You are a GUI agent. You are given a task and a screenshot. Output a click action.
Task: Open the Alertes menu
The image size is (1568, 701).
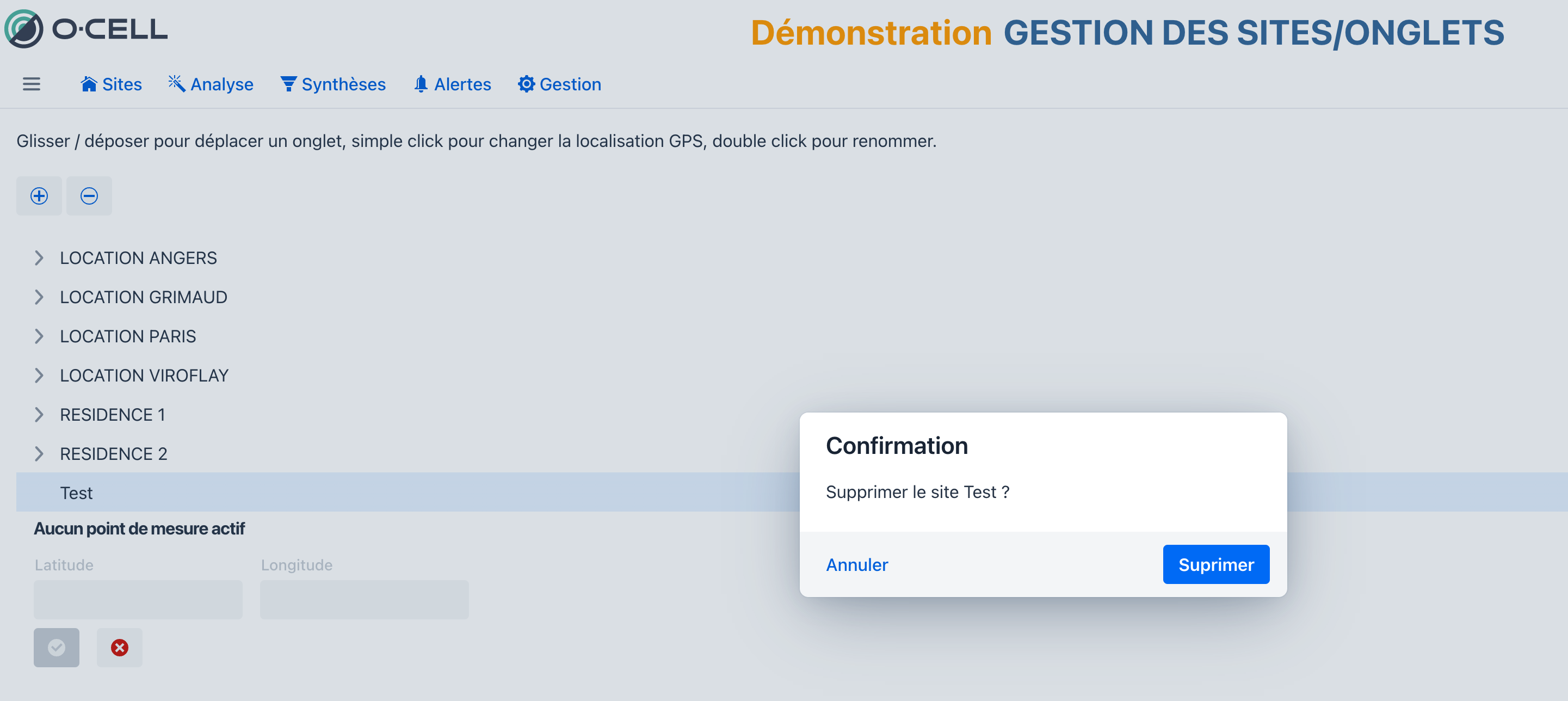(452, 84)
